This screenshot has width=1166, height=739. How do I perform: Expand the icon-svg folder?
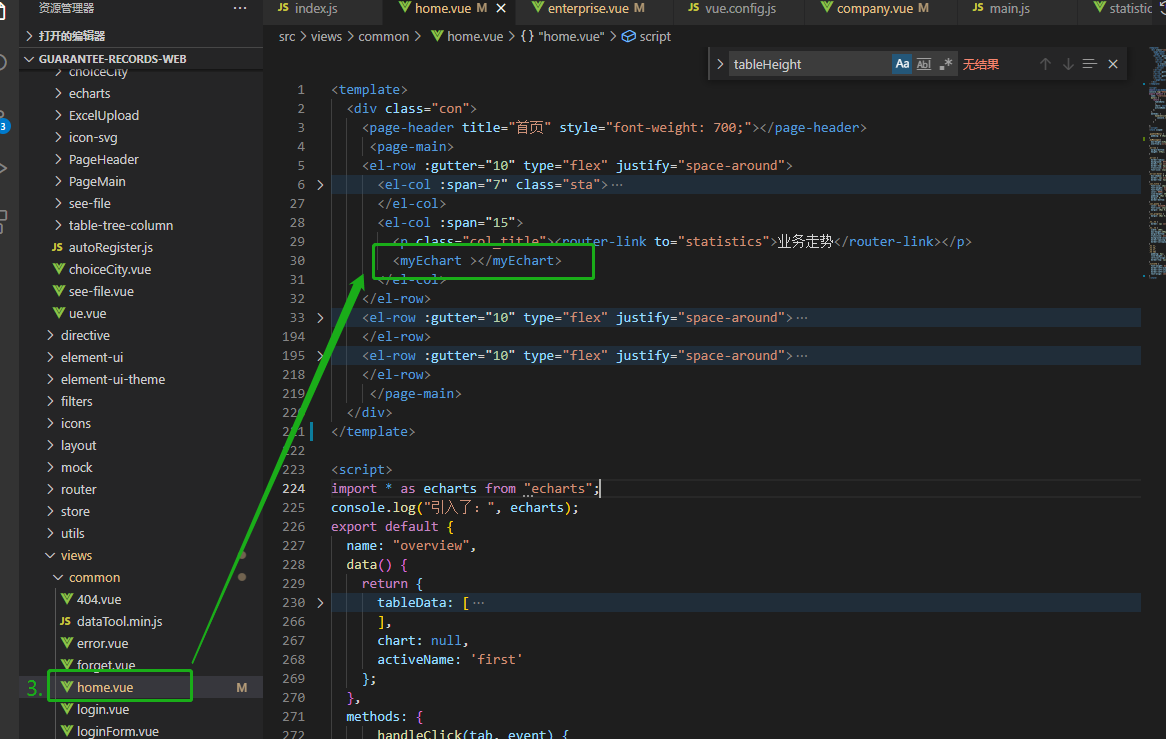[x=93, y=138]
